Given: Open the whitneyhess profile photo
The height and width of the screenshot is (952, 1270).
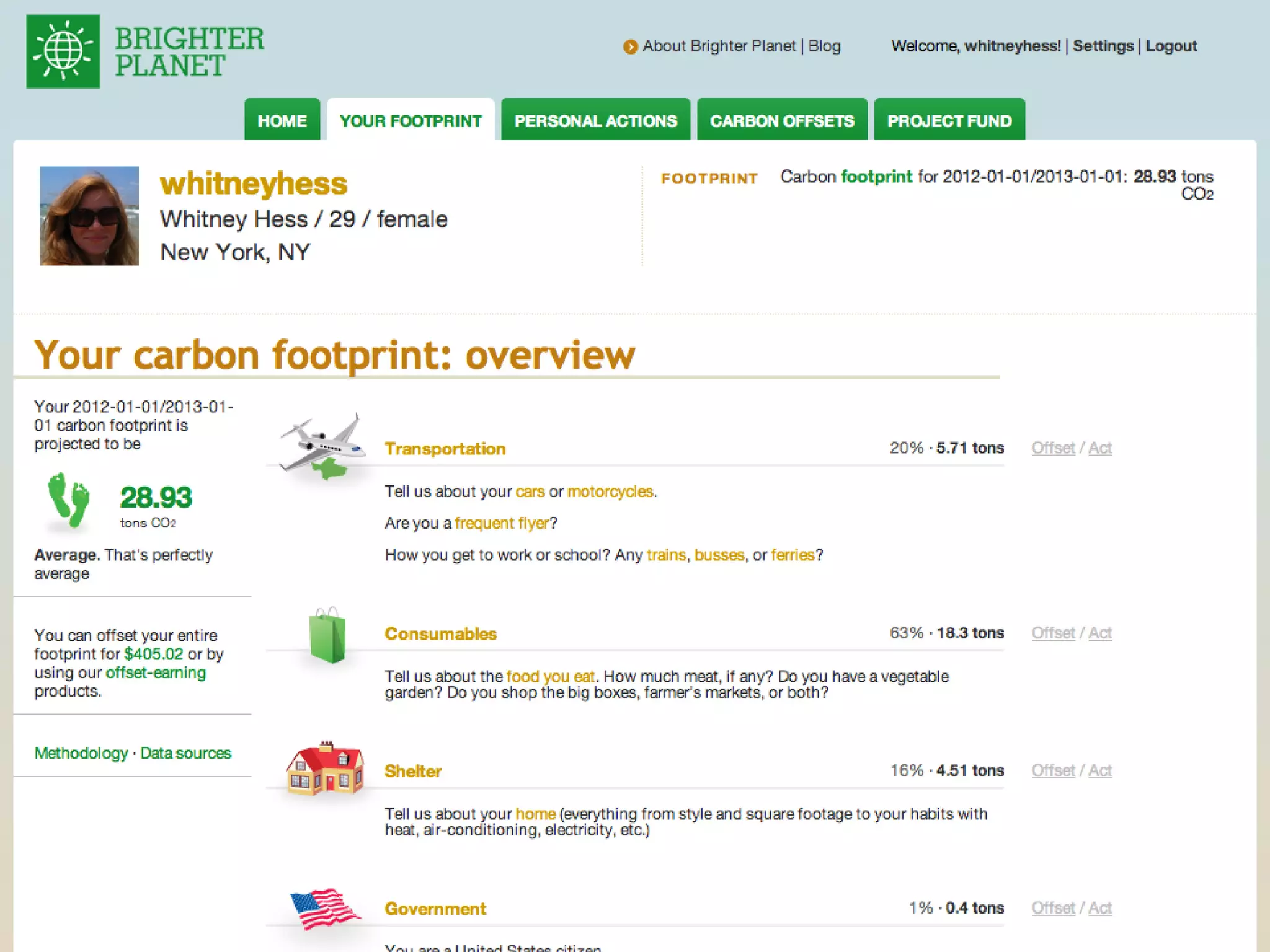Looking at the screenshot, I should [x=89, y=216].
